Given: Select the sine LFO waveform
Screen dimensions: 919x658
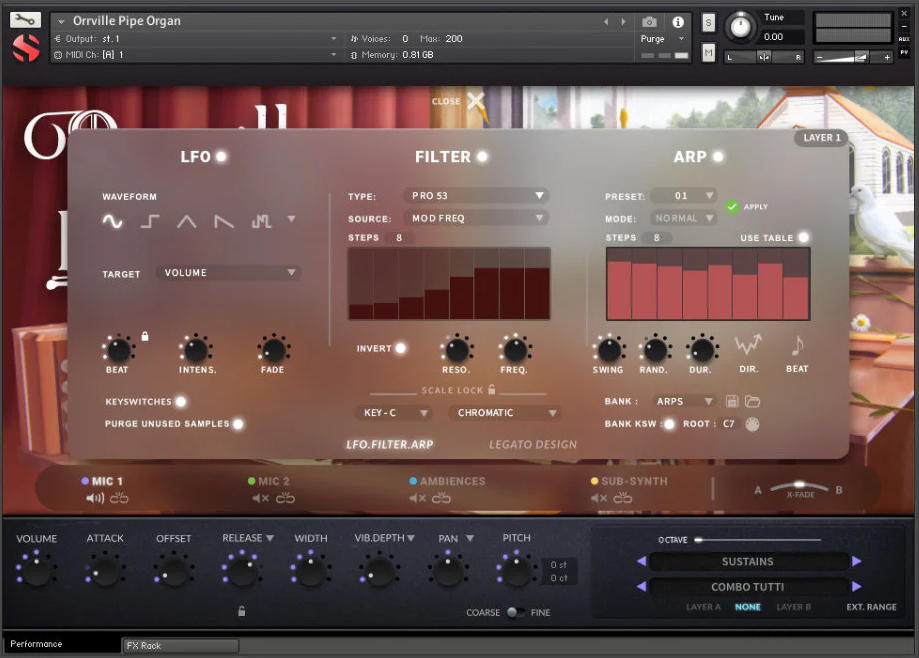Looking at the screenshot, I should 112,221.
